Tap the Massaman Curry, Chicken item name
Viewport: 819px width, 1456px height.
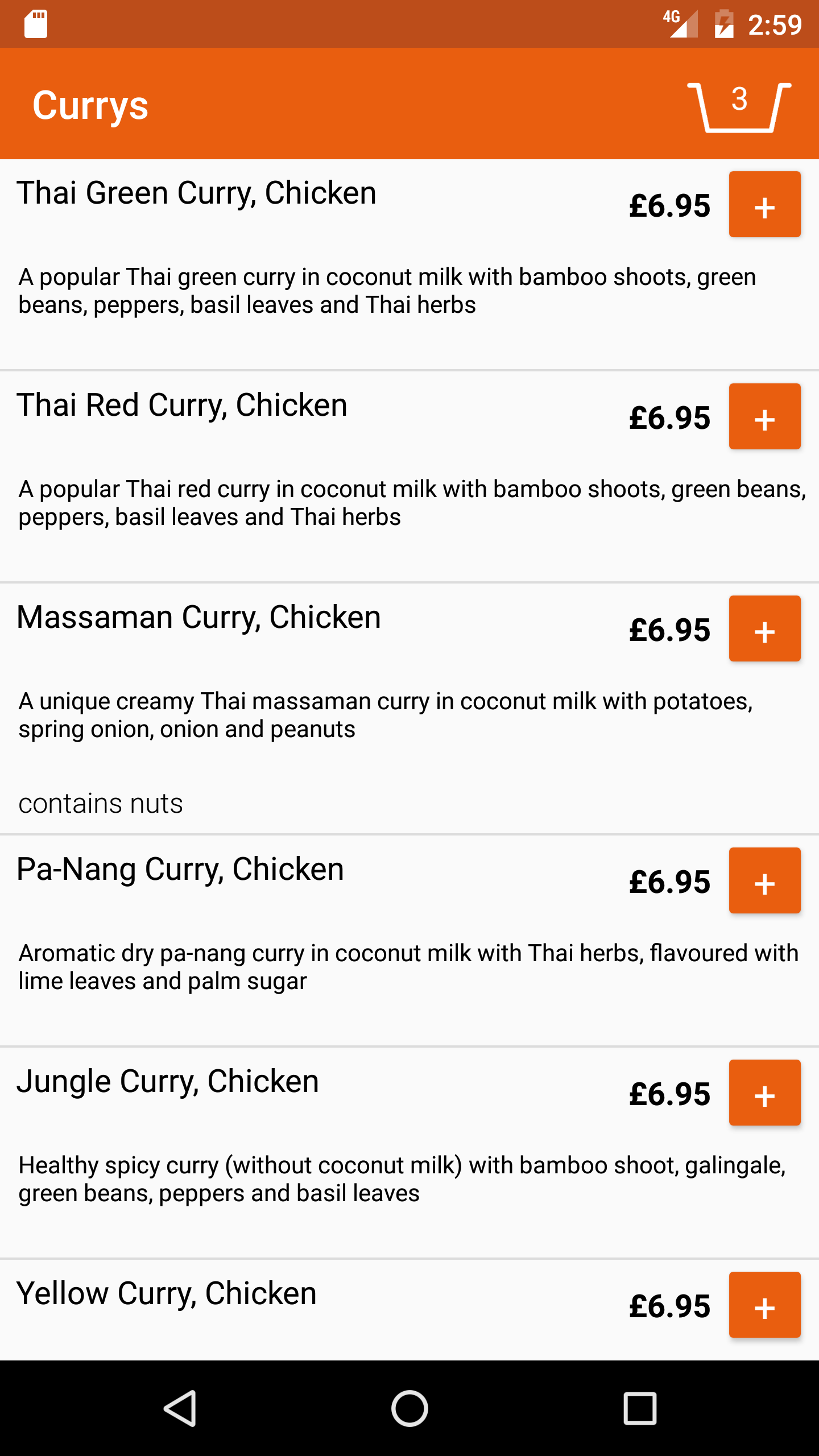(x=199, y=618)
